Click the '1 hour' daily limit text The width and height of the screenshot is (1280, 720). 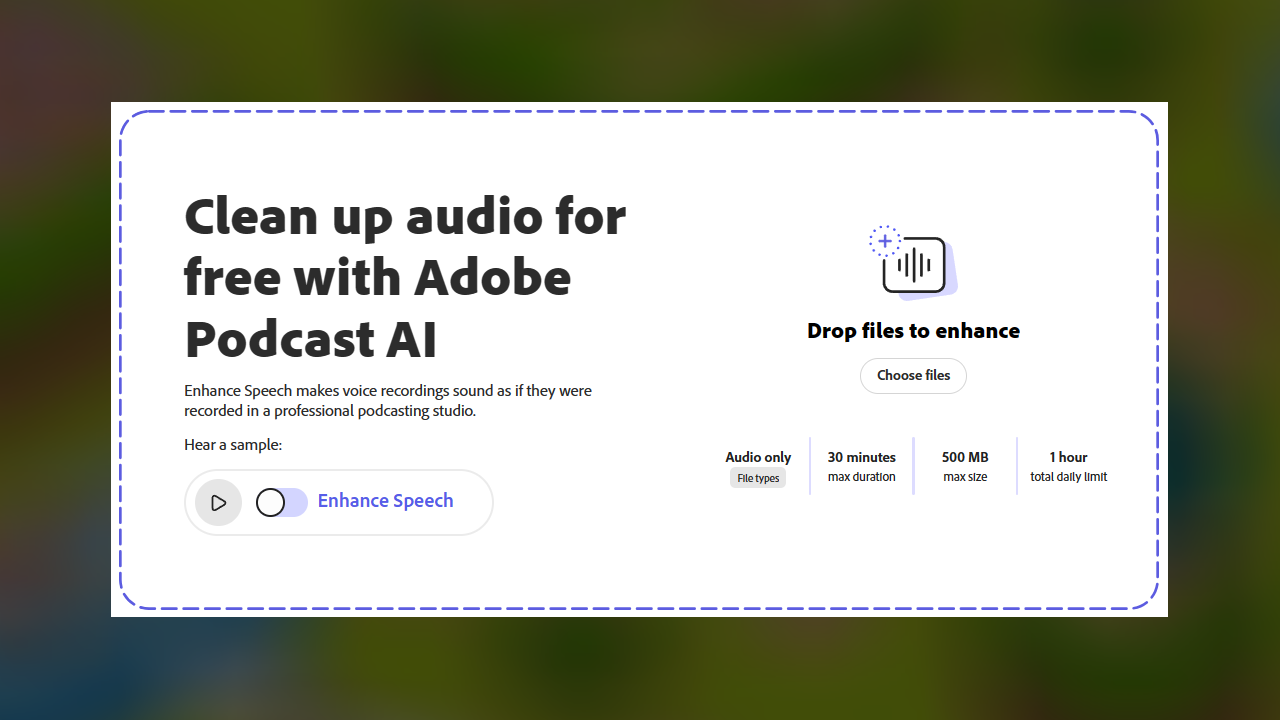[x=1068, y=457]
